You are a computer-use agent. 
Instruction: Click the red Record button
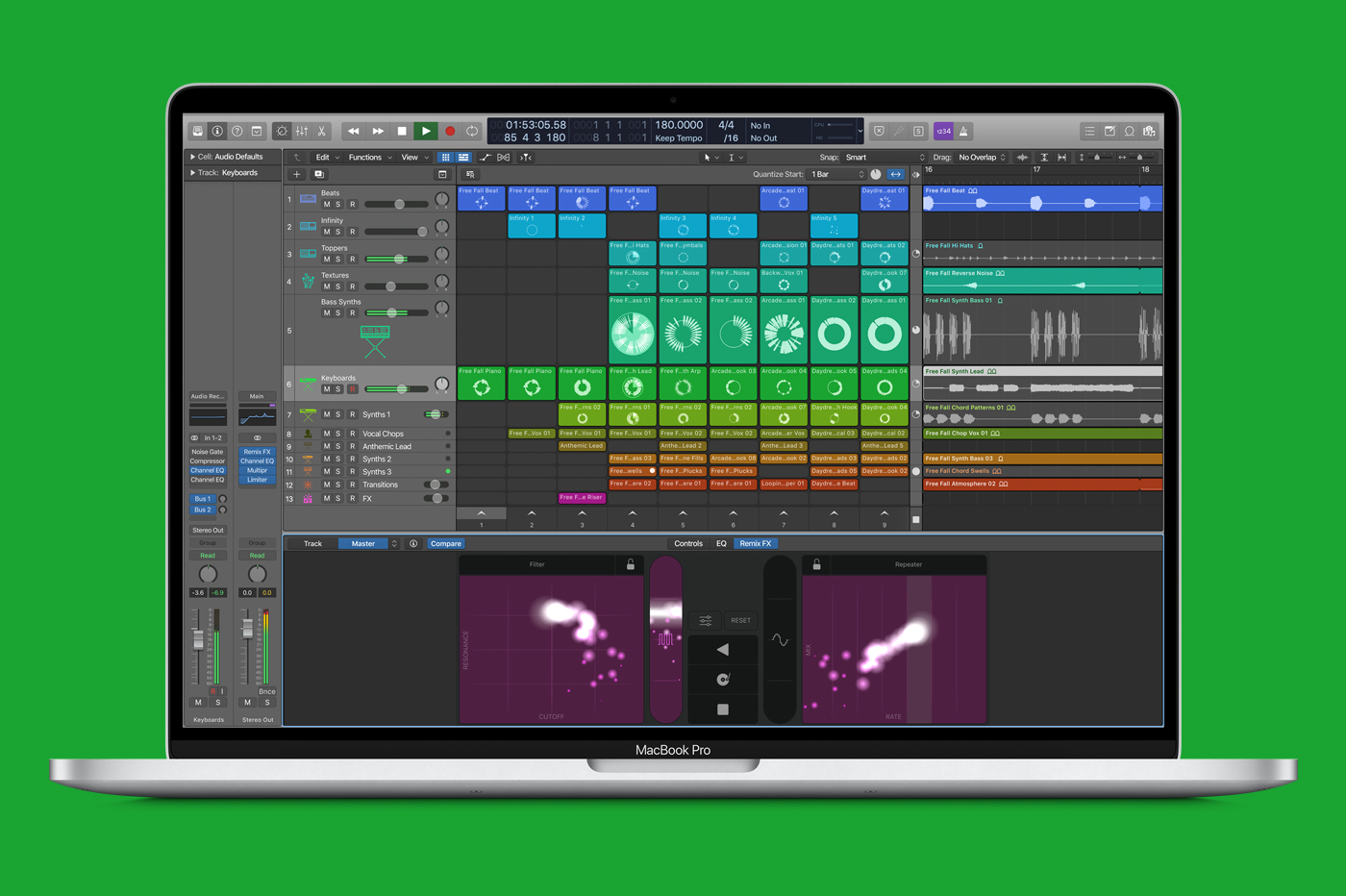[x=449, y=131]
